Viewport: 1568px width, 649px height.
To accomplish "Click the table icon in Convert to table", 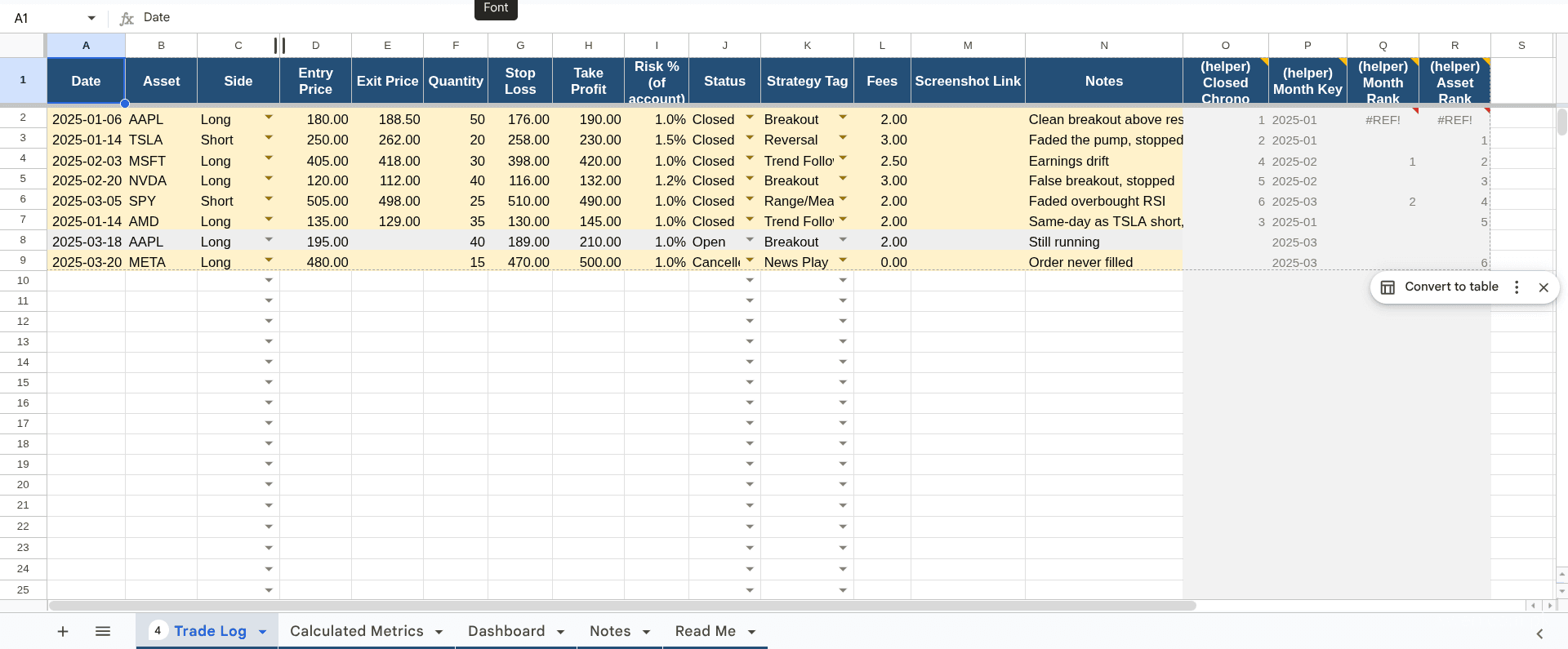I will click(x=1388, y=287).
